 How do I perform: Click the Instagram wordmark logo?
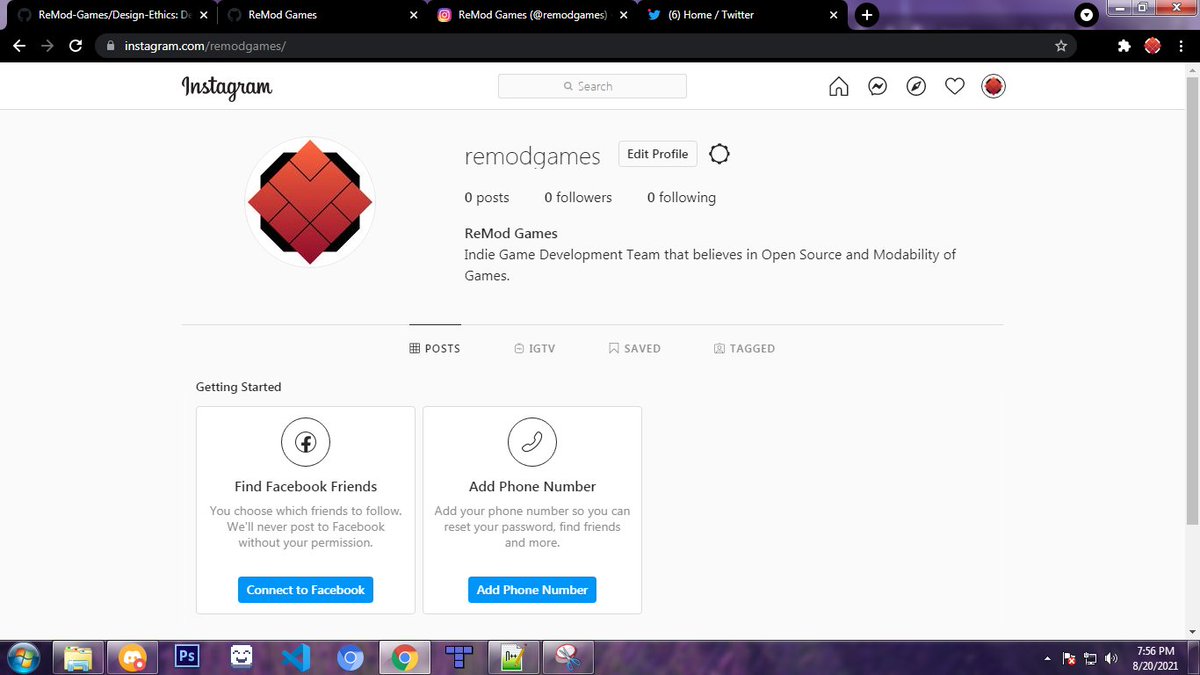click(x=227, y=87)
